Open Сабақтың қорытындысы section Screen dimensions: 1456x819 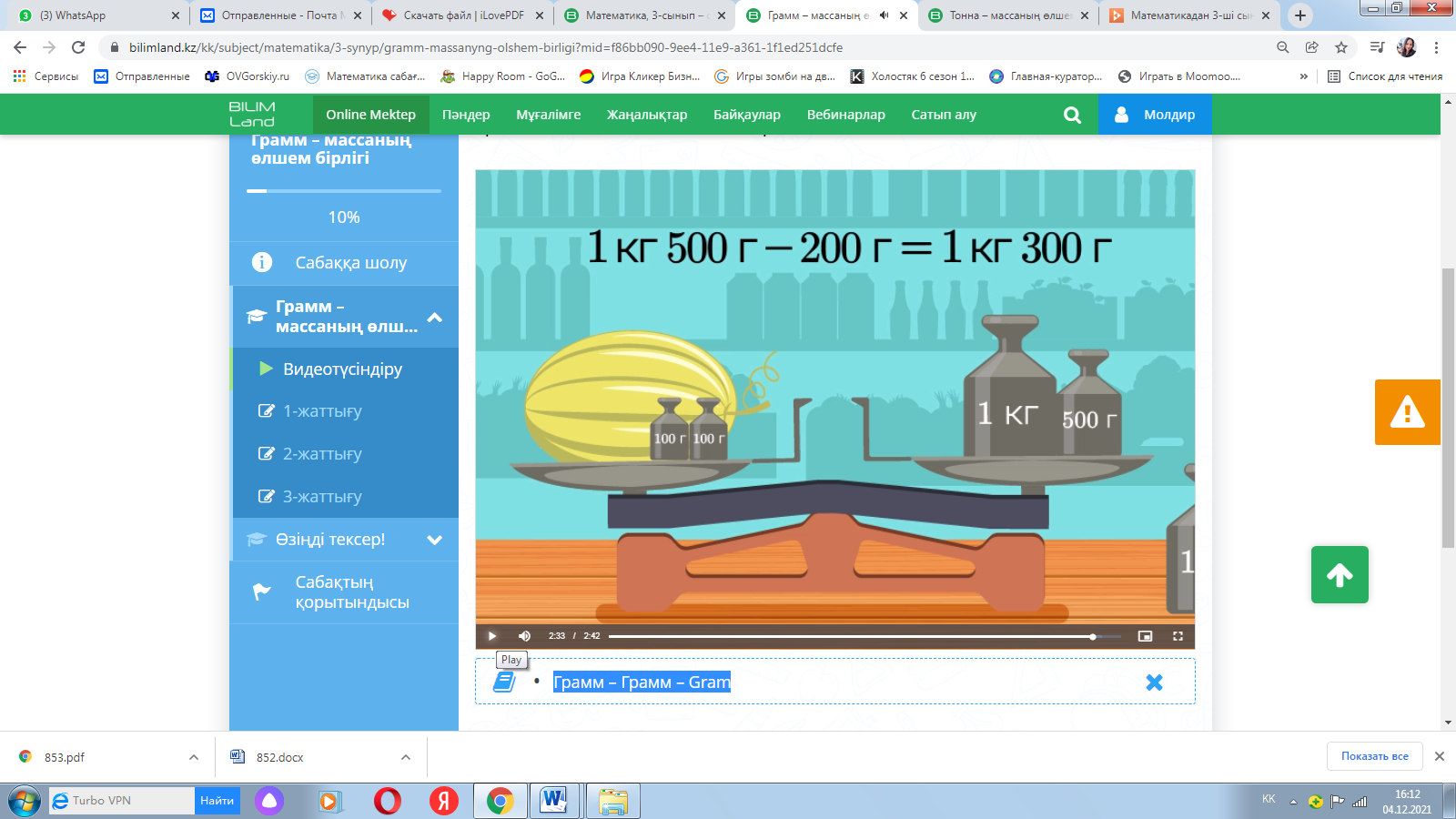[344, 592]
